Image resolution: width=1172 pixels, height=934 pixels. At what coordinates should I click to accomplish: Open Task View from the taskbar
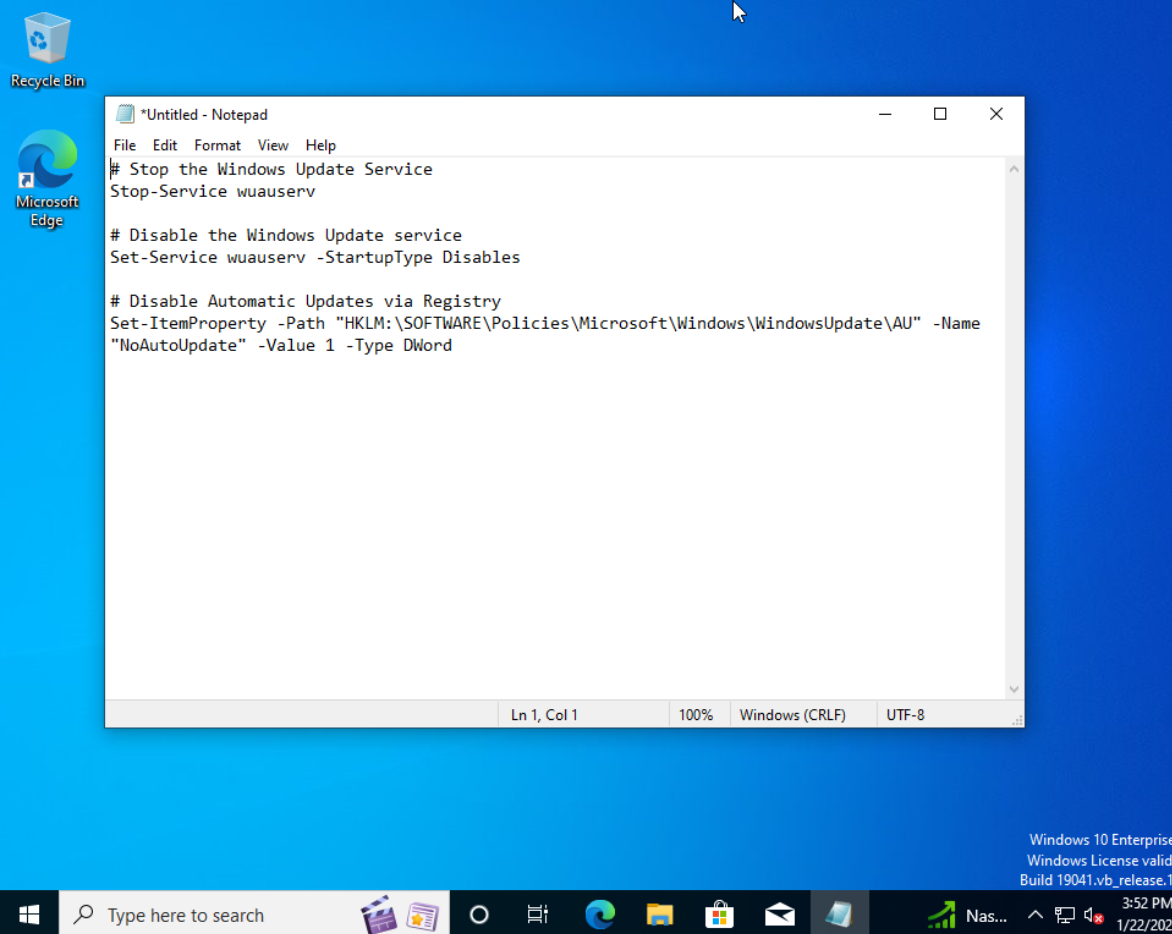[x=537, y=914]
